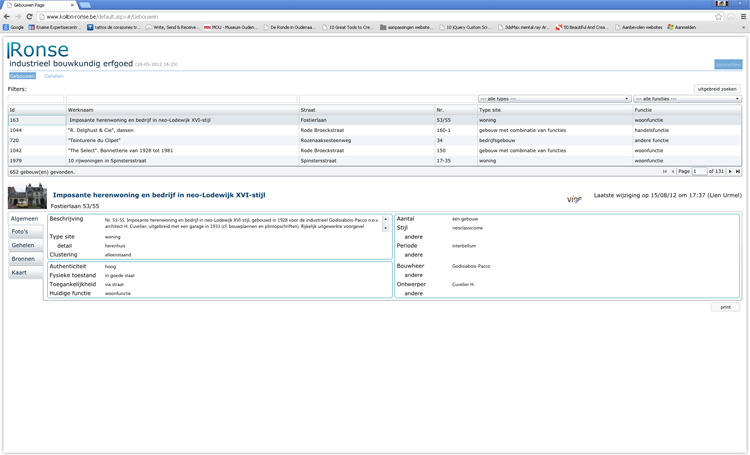Click the Id filter input field
The width and height of the screenshot is (750, 455).
tap(36, 99)
